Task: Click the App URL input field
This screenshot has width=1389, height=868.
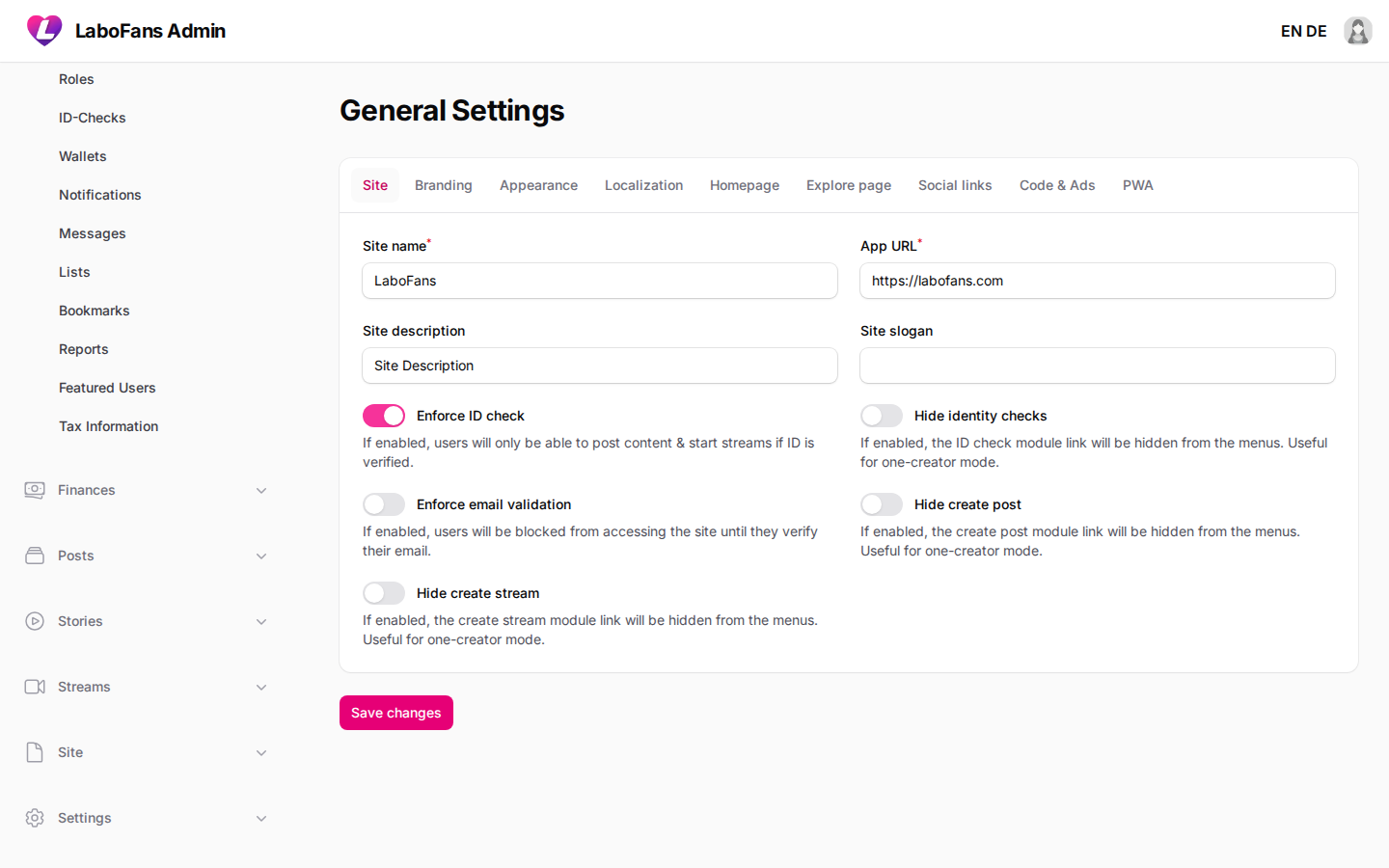Action: [1098, 281]
